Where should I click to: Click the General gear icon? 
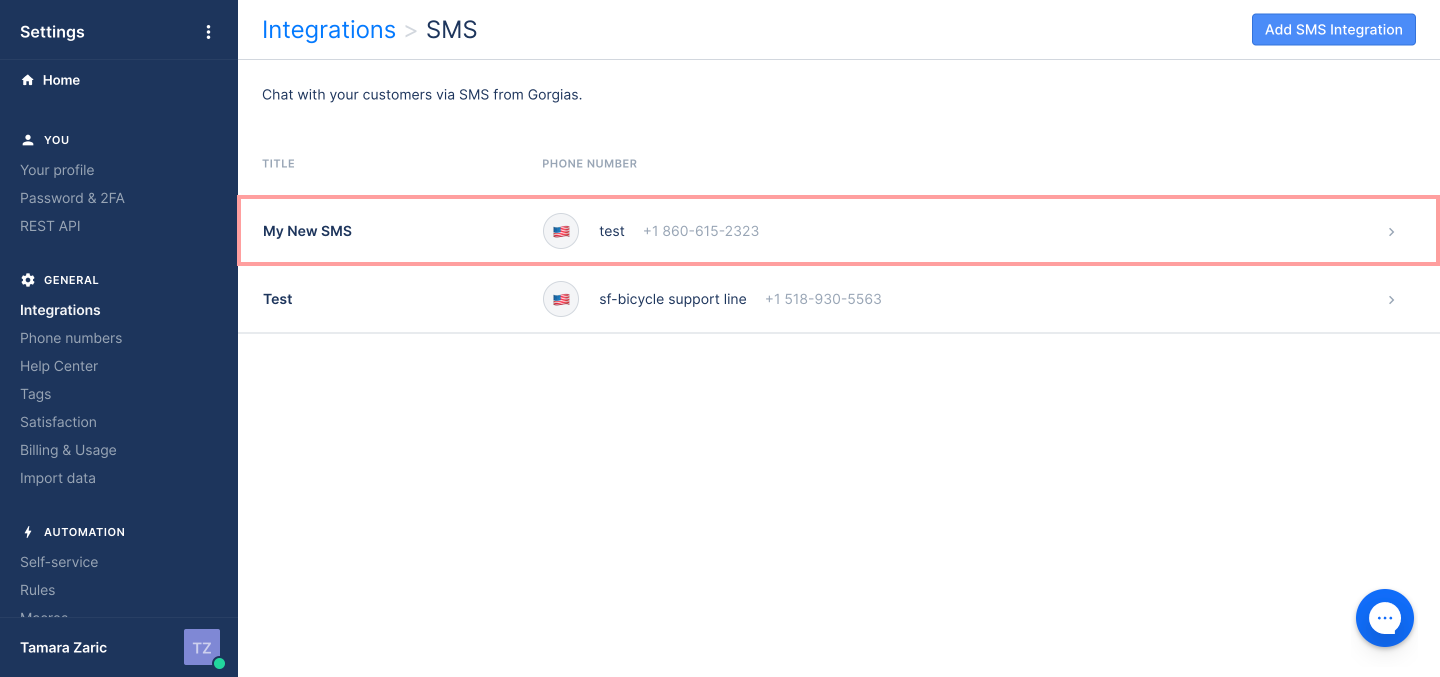(x=28, y=280)
